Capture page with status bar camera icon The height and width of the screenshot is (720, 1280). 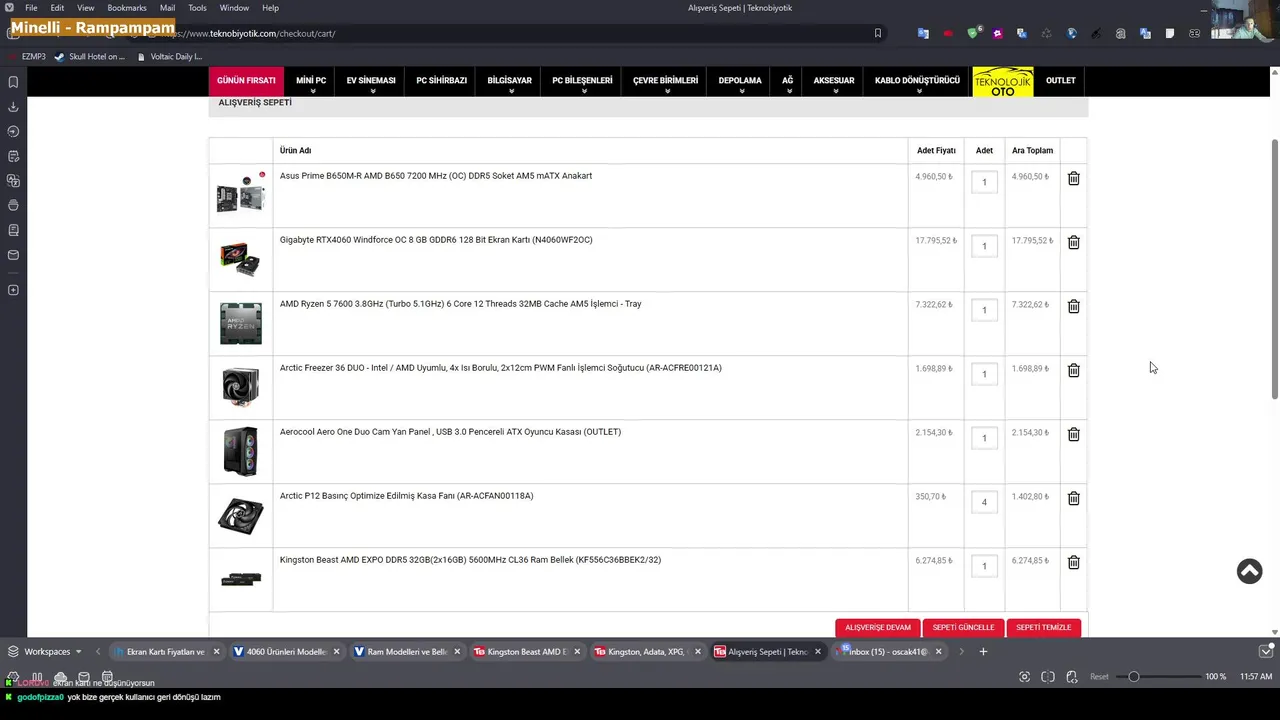pyautogui.click(x=1024, y=677)
